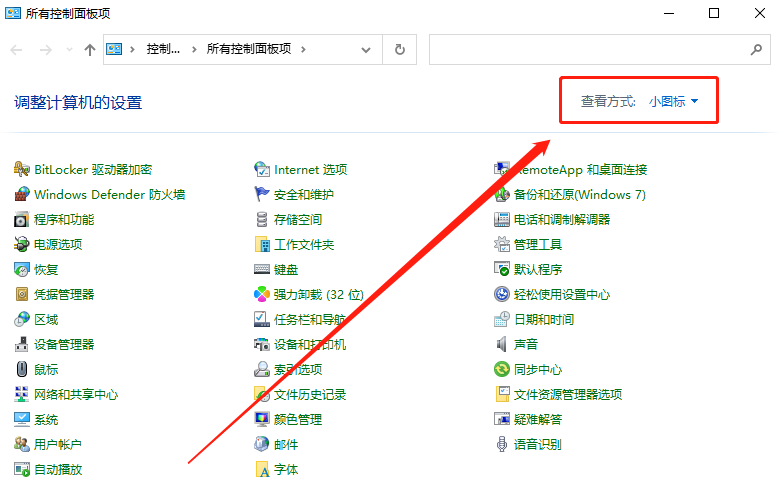The height and width of the screenshot is (502, 778).
Task: Click the 语音识别 microphone icon
Action: [502, 445]
